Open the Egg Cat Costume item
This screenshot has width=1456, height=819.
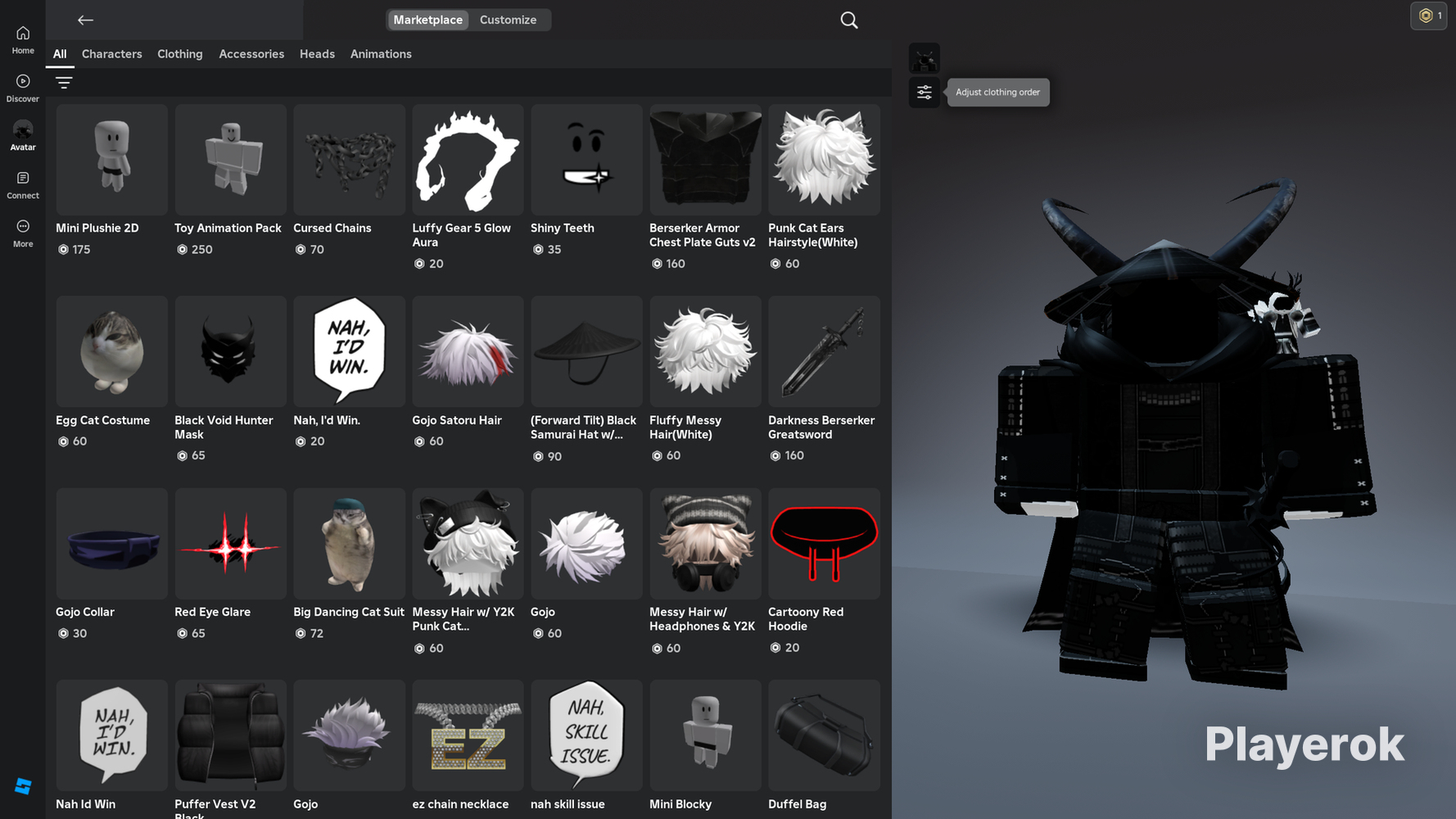[x=112, y=352]
